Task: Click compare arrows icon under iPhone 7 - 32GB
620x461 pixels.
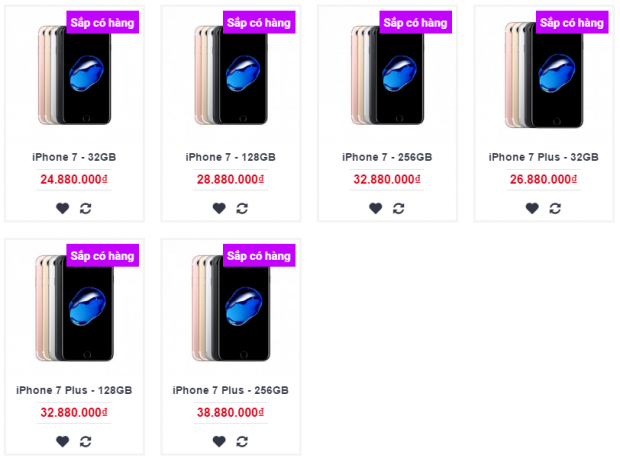Action: click(86, 208)
